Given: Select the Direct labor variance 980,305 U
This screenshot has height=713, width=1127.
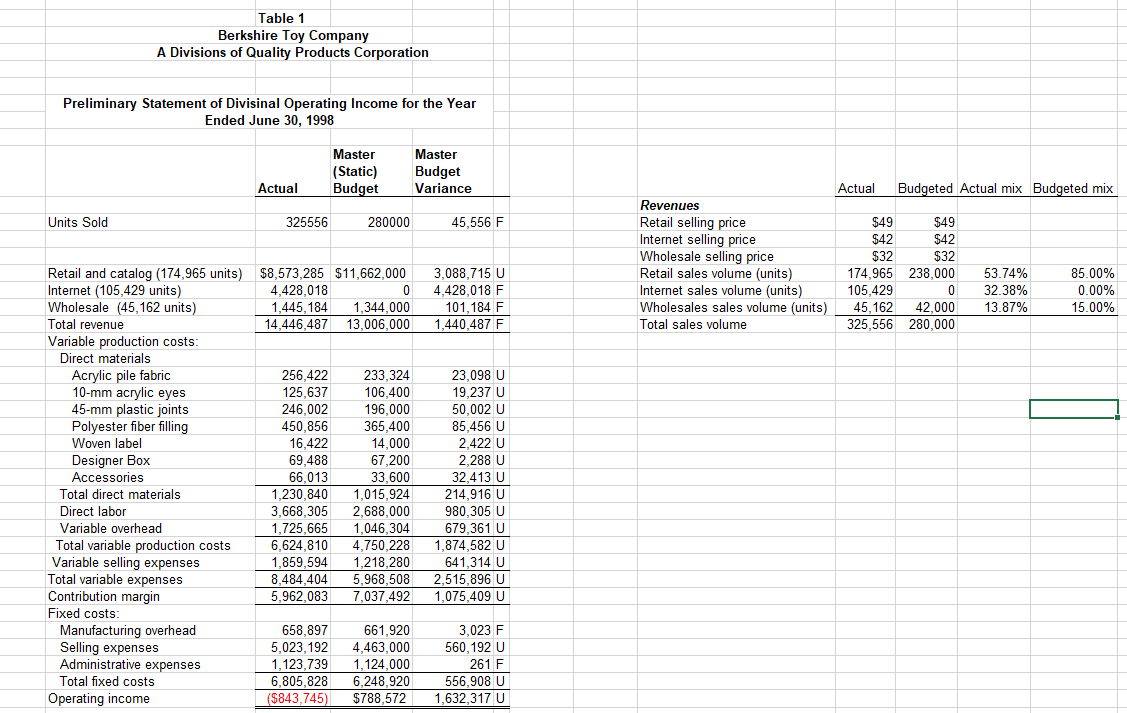Looking at the screenshot, I should (x=467, y=511).
